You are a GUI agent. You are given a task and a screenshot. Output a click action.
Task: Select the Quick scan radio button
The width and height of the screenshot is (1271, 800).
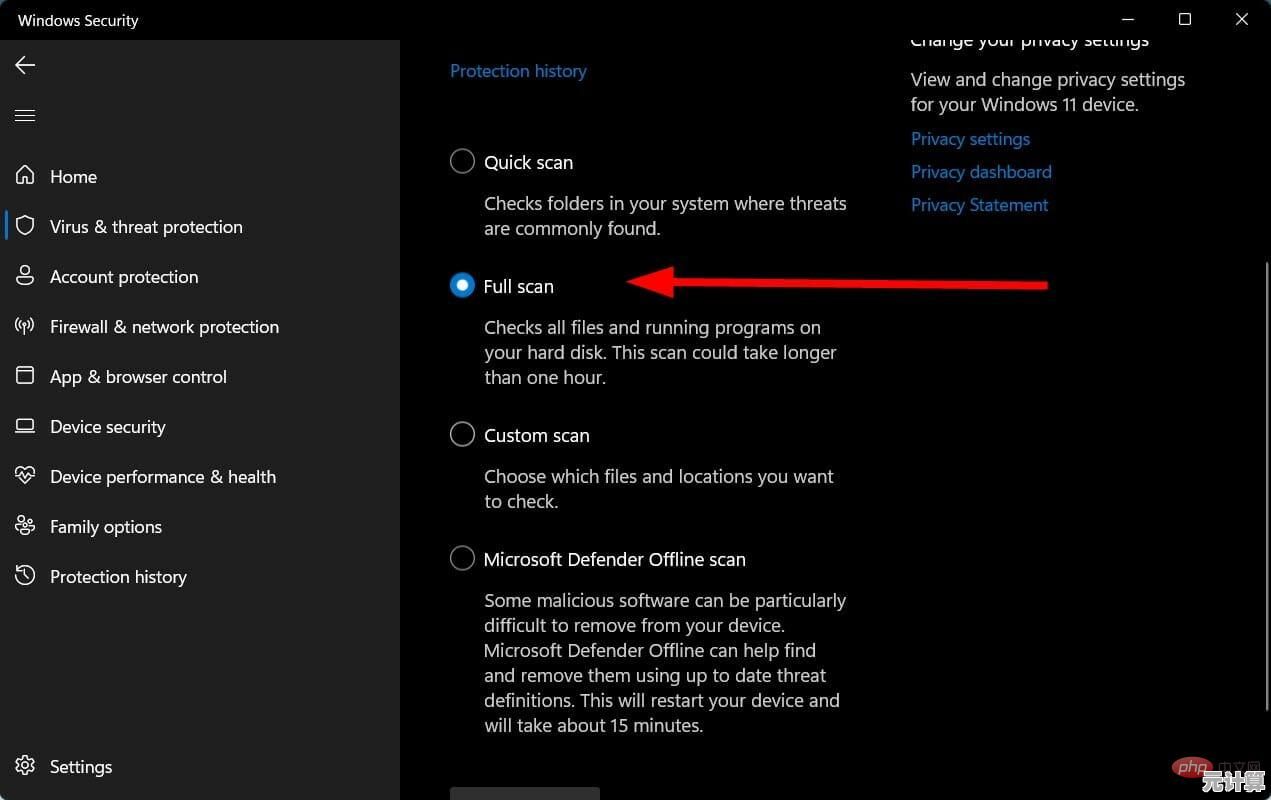tap(462, 161)
